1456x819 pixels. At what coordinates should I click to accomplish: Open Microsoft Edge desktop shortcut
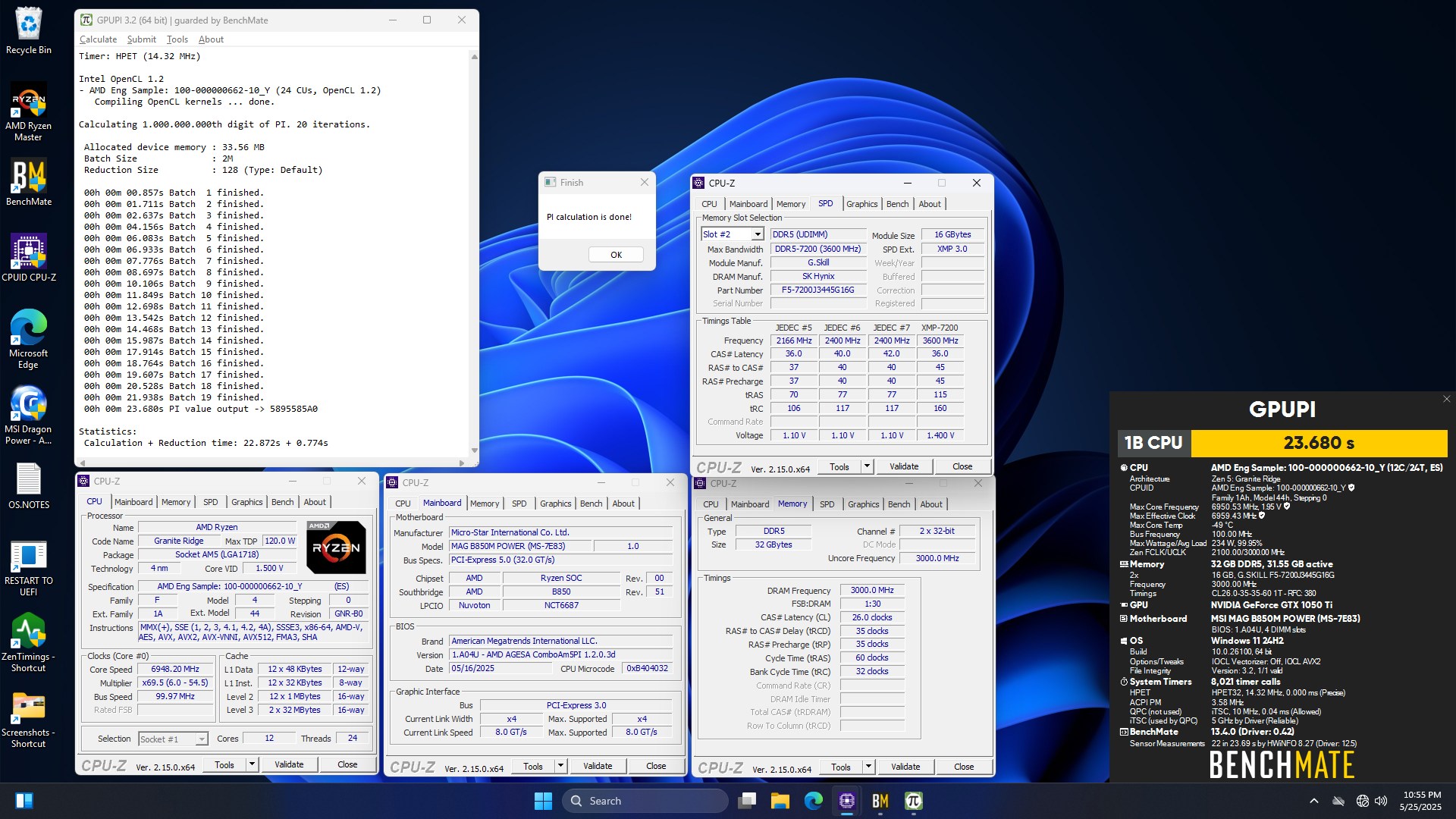[x=29, y=339]
